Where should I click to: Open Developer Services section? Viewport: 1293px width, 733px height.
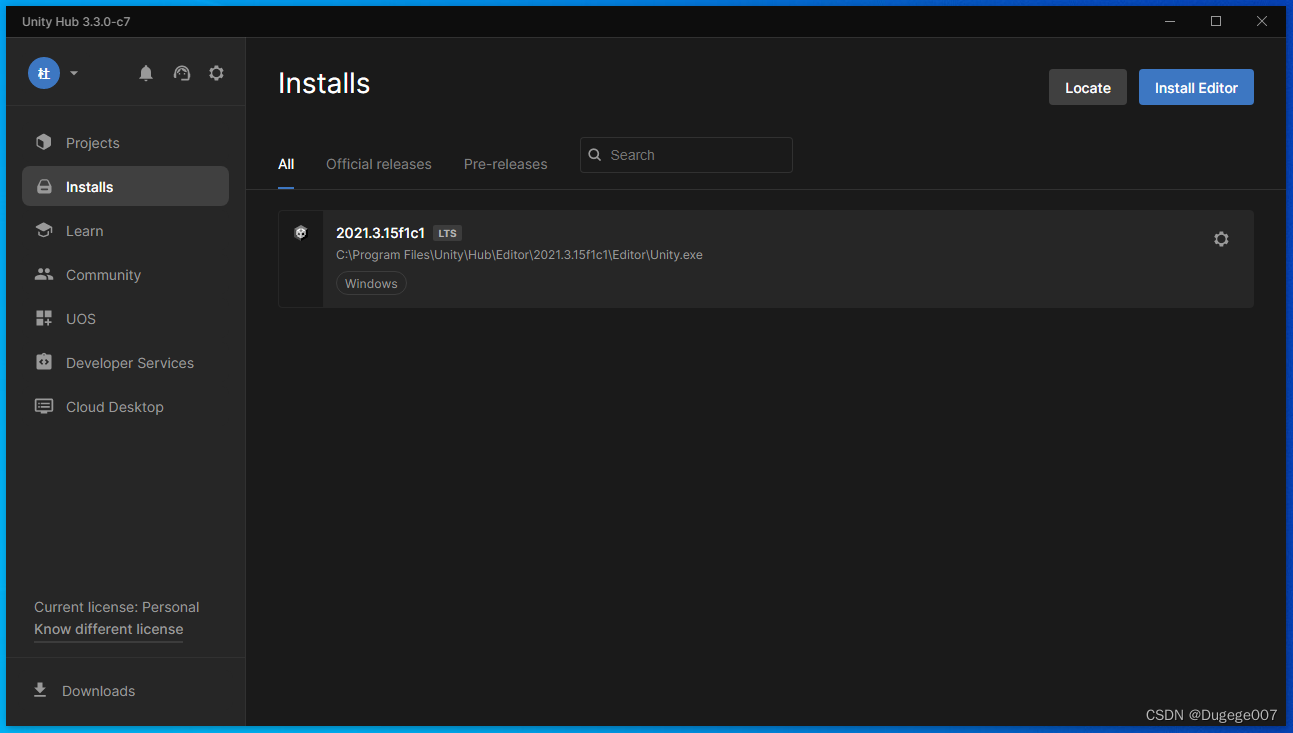125,363
